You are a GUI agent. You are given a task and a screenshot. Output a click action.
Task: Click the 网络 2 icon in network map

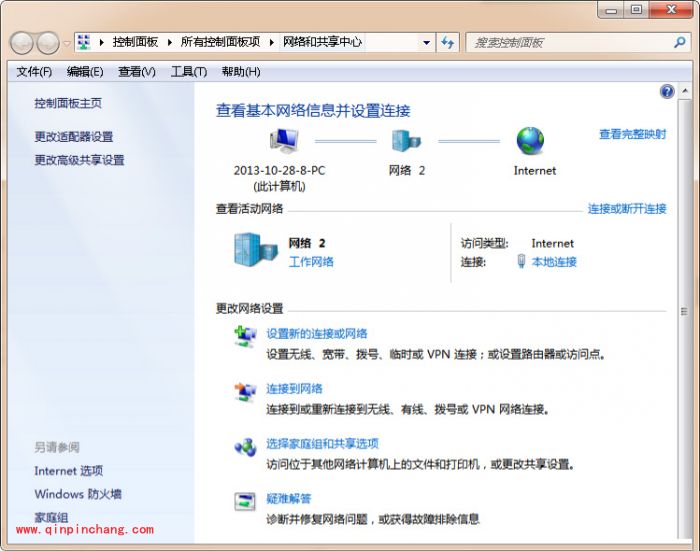tap(406, 140)
